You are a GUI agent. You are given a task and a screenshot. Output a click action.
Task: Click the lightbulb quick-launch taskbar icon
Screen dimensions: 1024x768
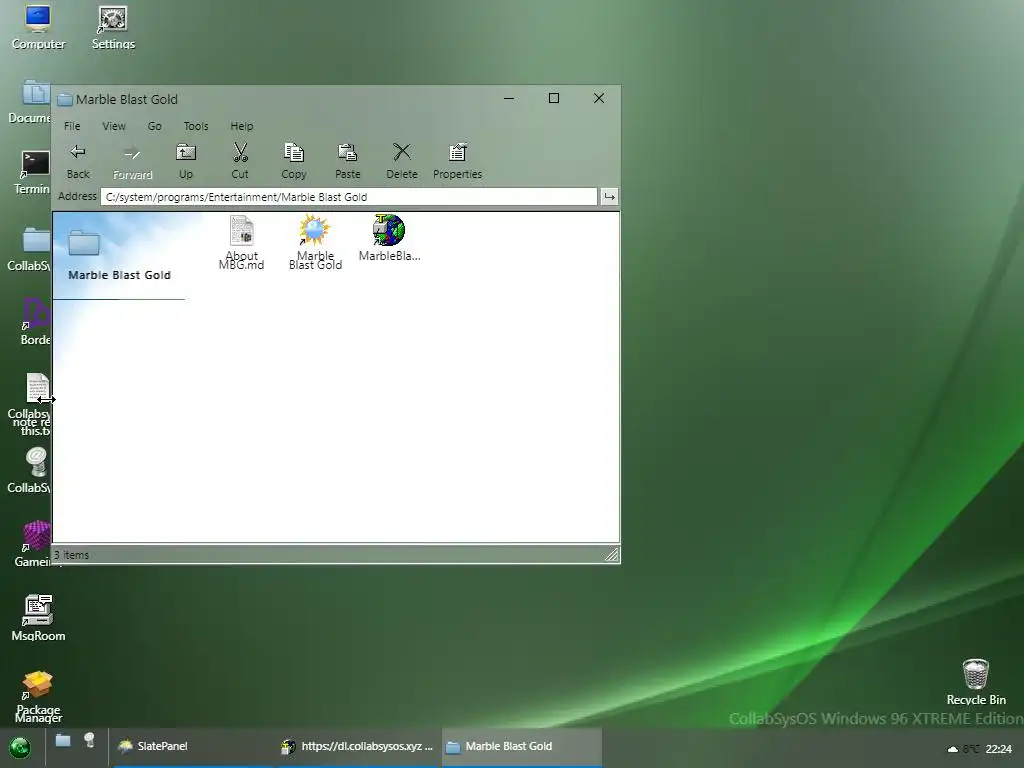[x=89, y=741]
